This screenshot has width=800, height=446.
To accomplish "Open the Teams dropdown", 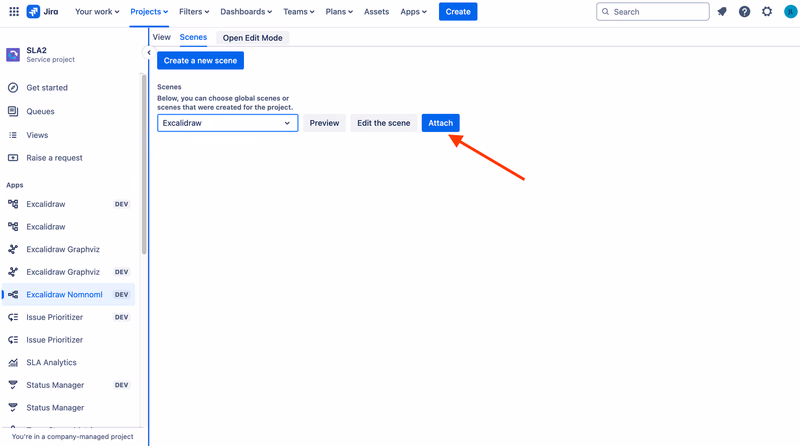I will (x=298, y=11).
